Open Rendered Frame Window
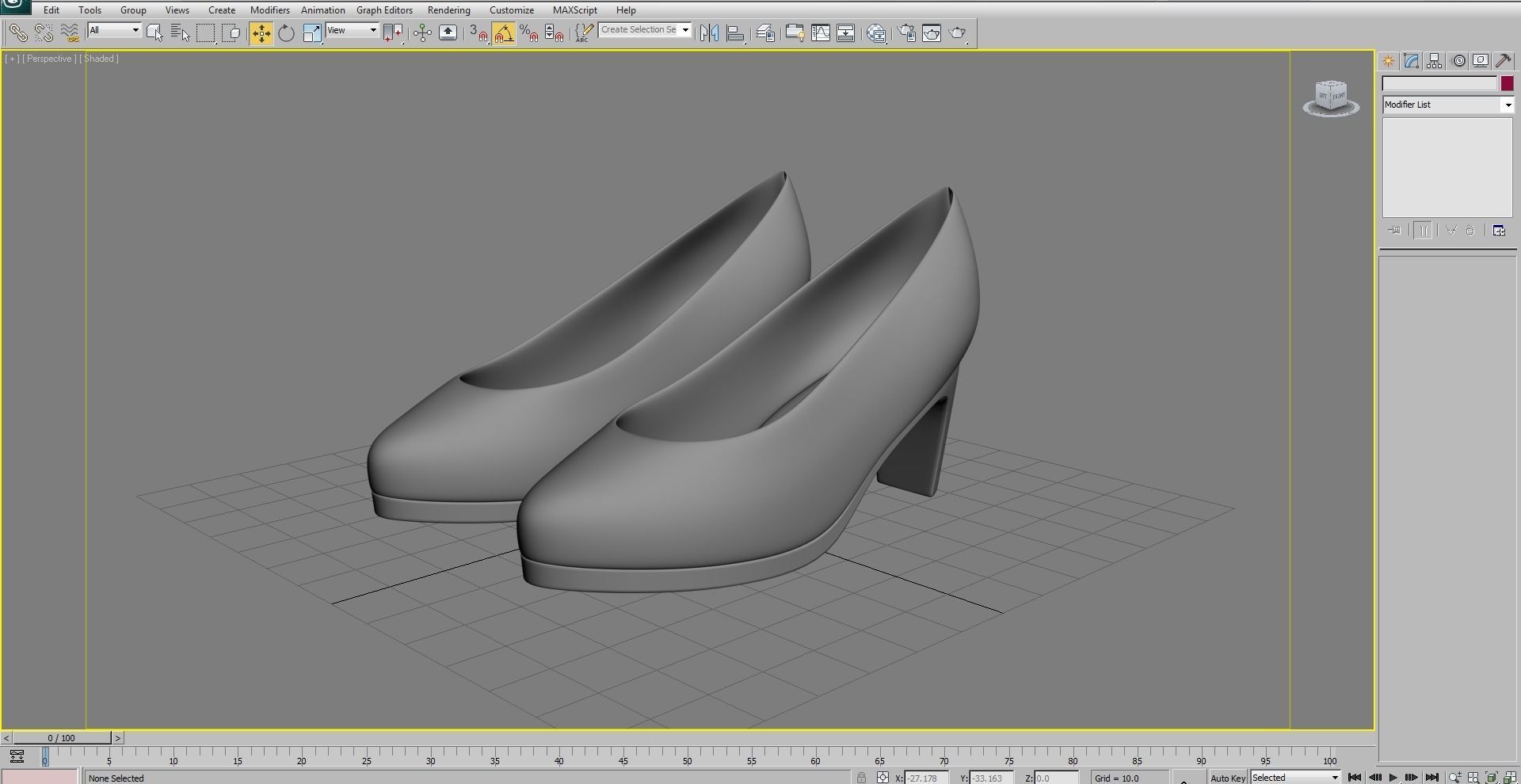Screen dimensions: 1521x784 pos(932,32)
